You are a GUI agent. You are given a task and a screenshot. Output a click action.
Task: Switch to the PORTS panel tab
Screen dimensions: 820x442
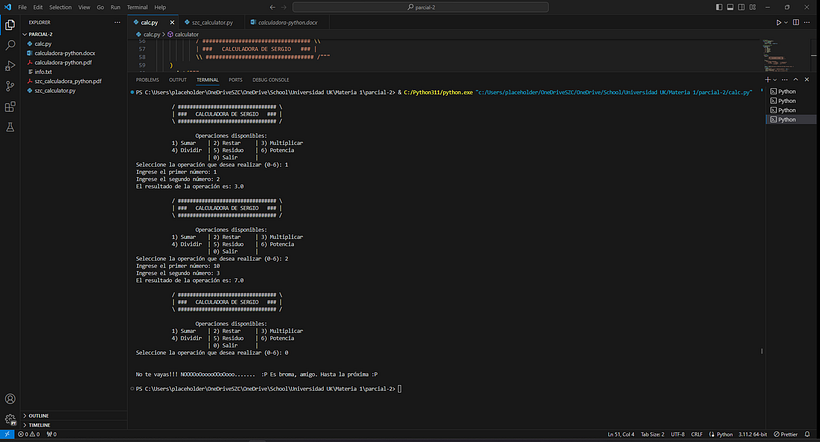[235, 80]
